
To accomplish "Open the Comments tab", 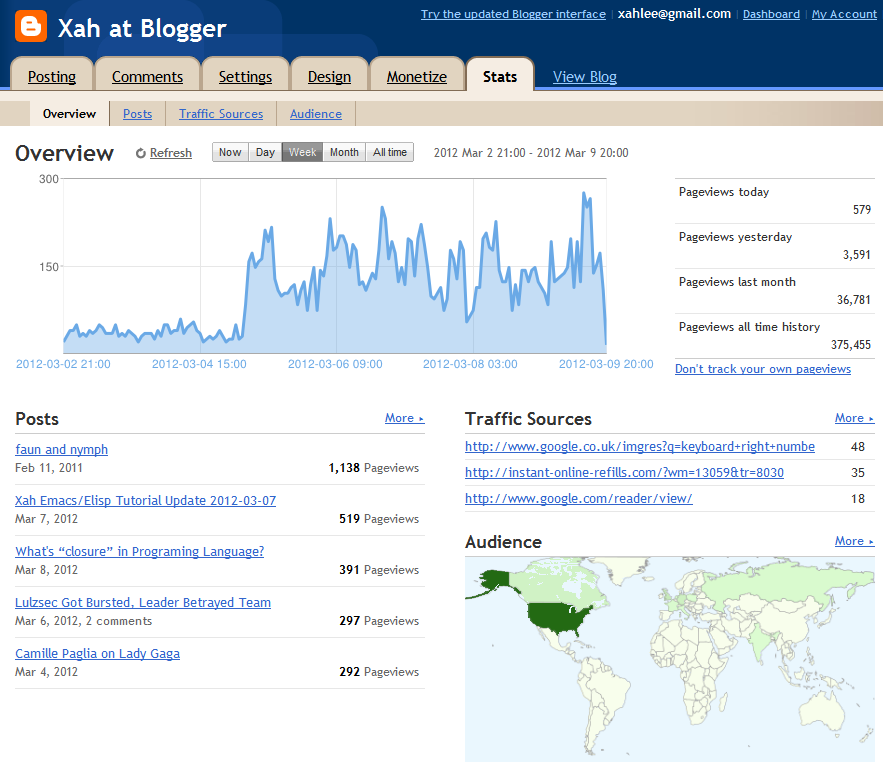I will coord(147,76).
